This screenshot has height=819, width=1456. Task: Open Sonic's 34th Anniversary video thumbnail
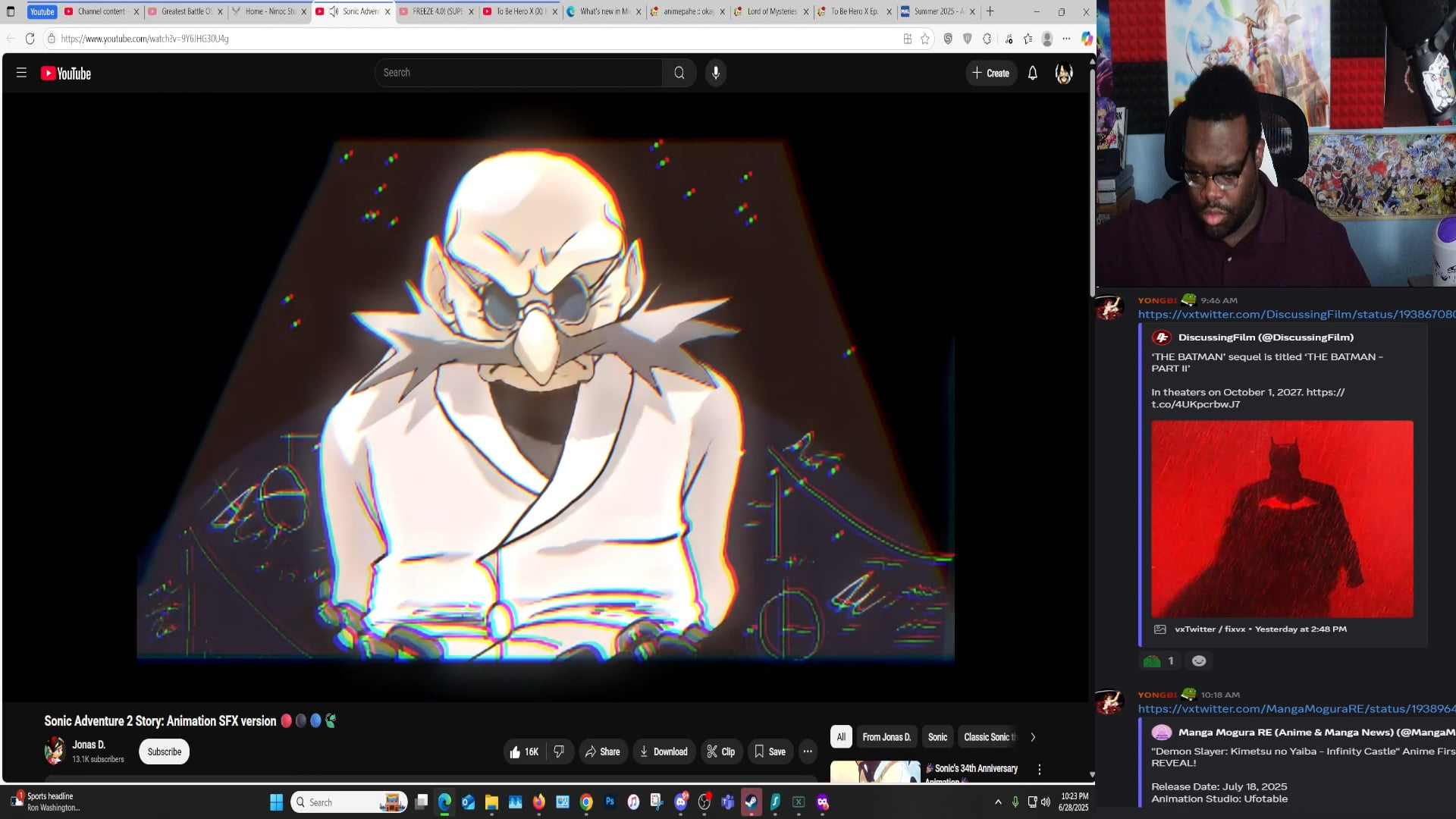click(x=875, y=771)
